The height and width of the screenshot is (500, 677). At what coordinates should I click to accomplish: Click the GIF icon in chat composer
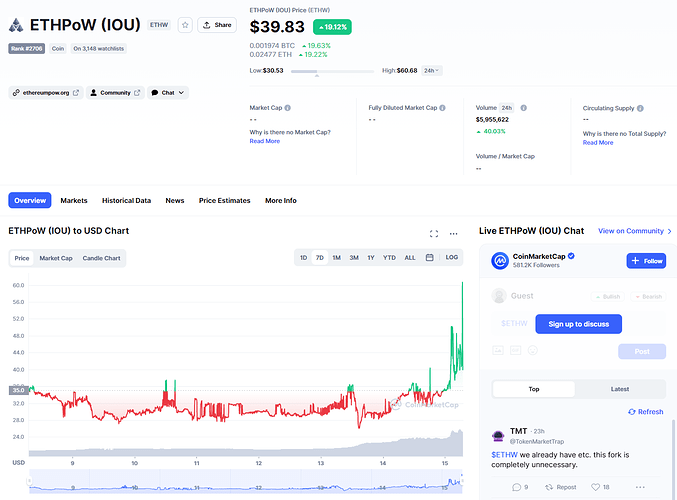(516, 351)
